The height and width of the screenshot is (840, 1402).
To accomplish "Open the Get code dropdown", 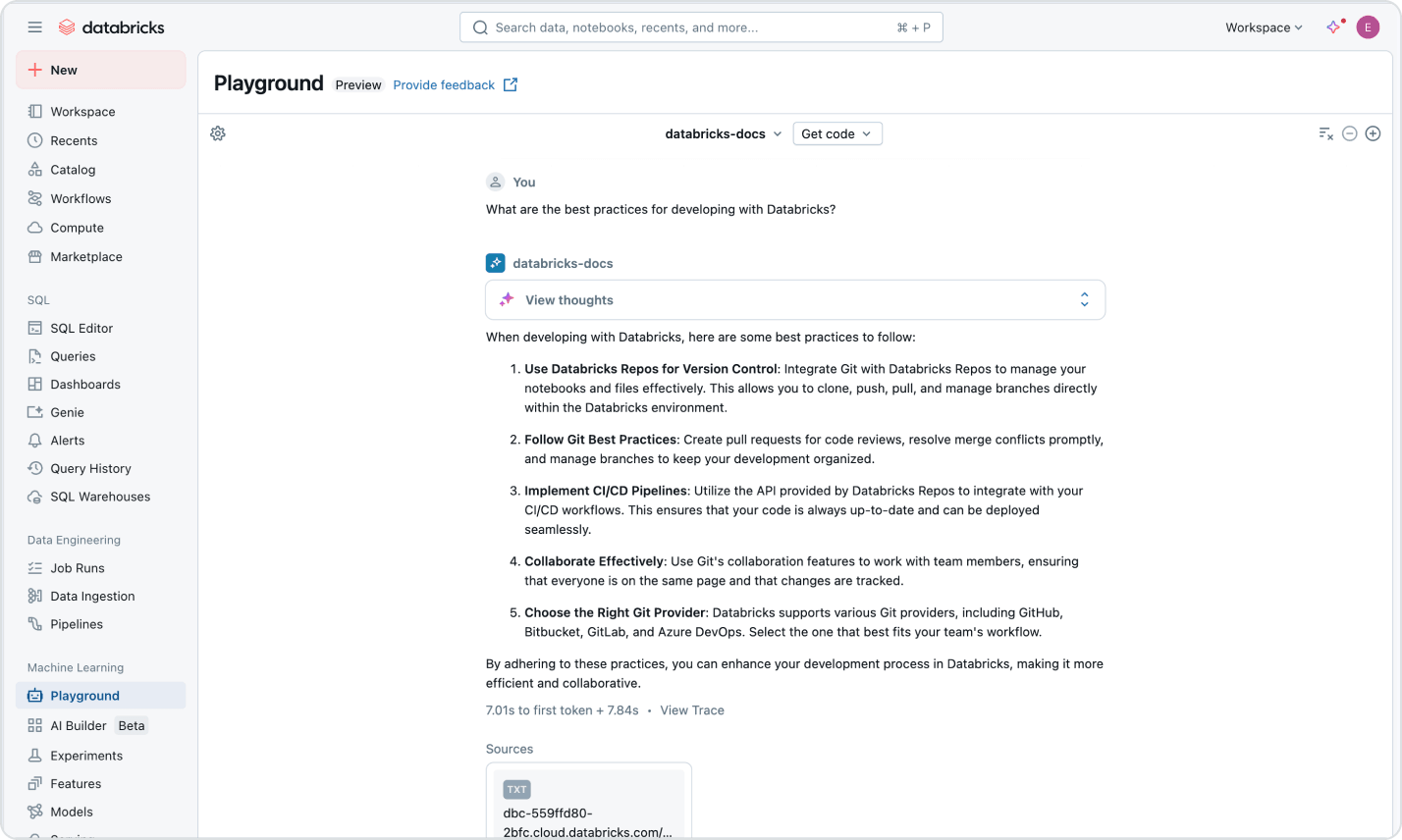I will pyautogui.click(x=836, y=133).
